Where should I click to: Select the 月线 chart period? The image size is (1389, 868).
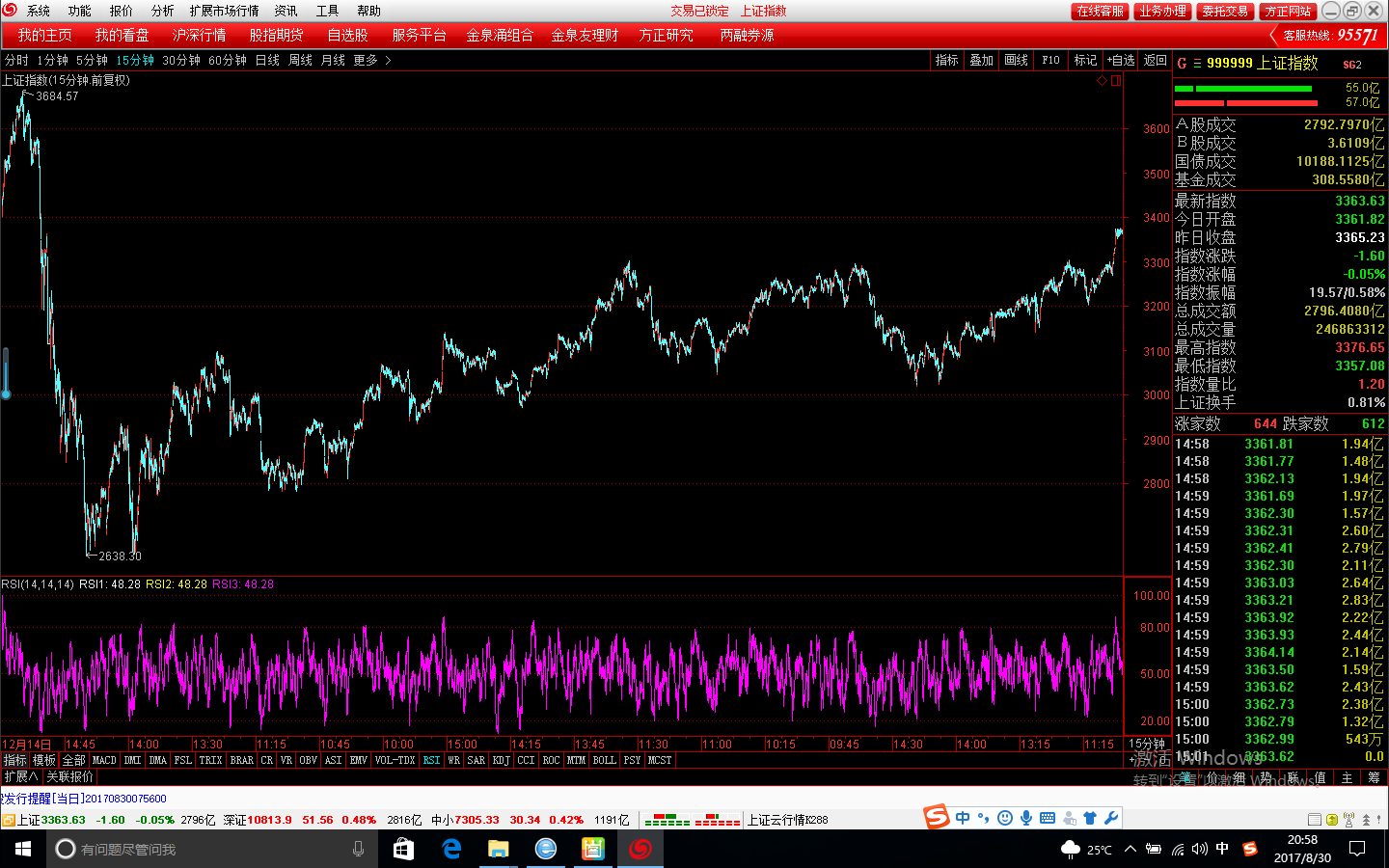click(x=334, y=60)
